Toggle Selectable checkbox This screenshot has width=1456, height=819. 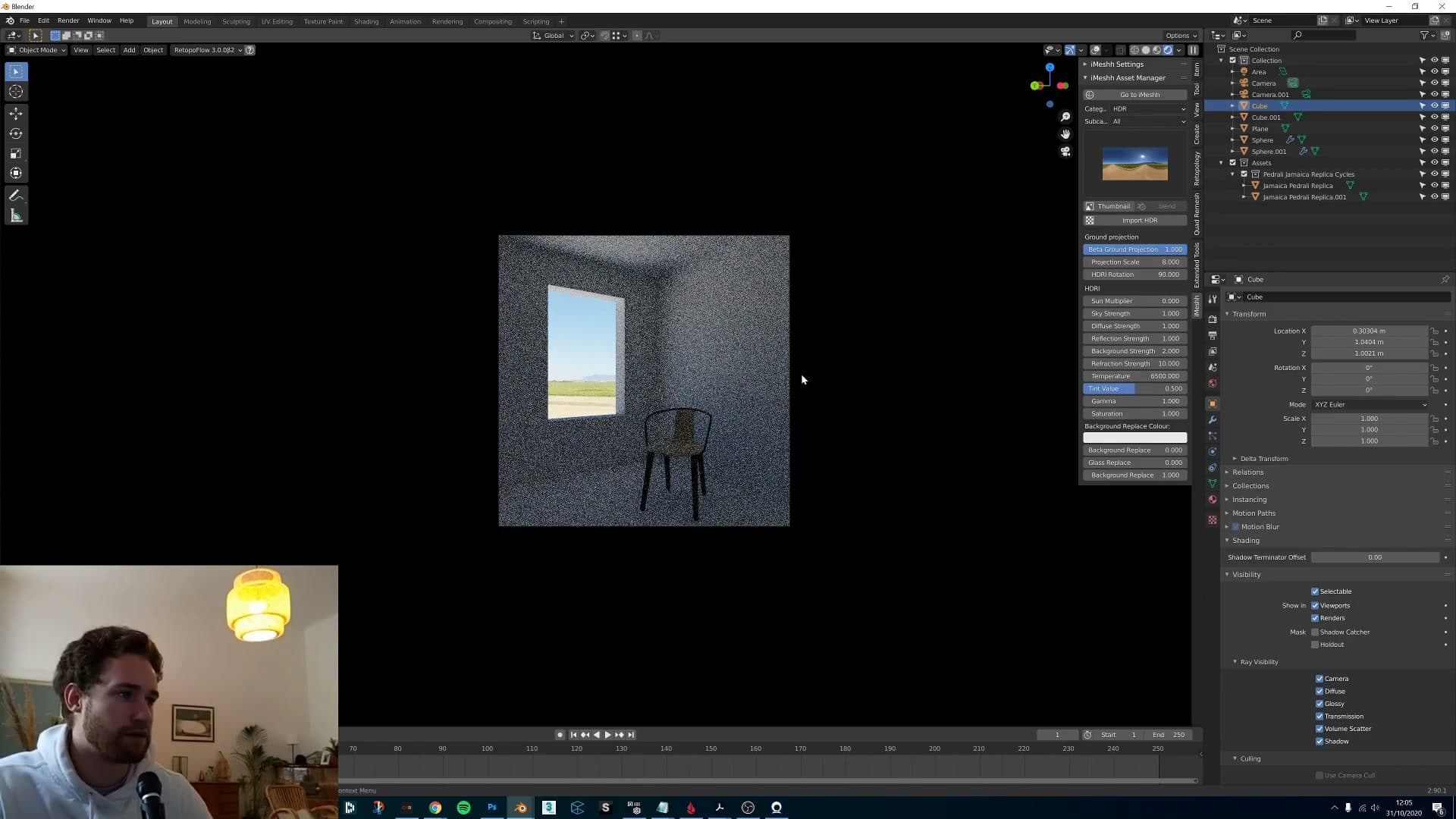pos(1315,591)
